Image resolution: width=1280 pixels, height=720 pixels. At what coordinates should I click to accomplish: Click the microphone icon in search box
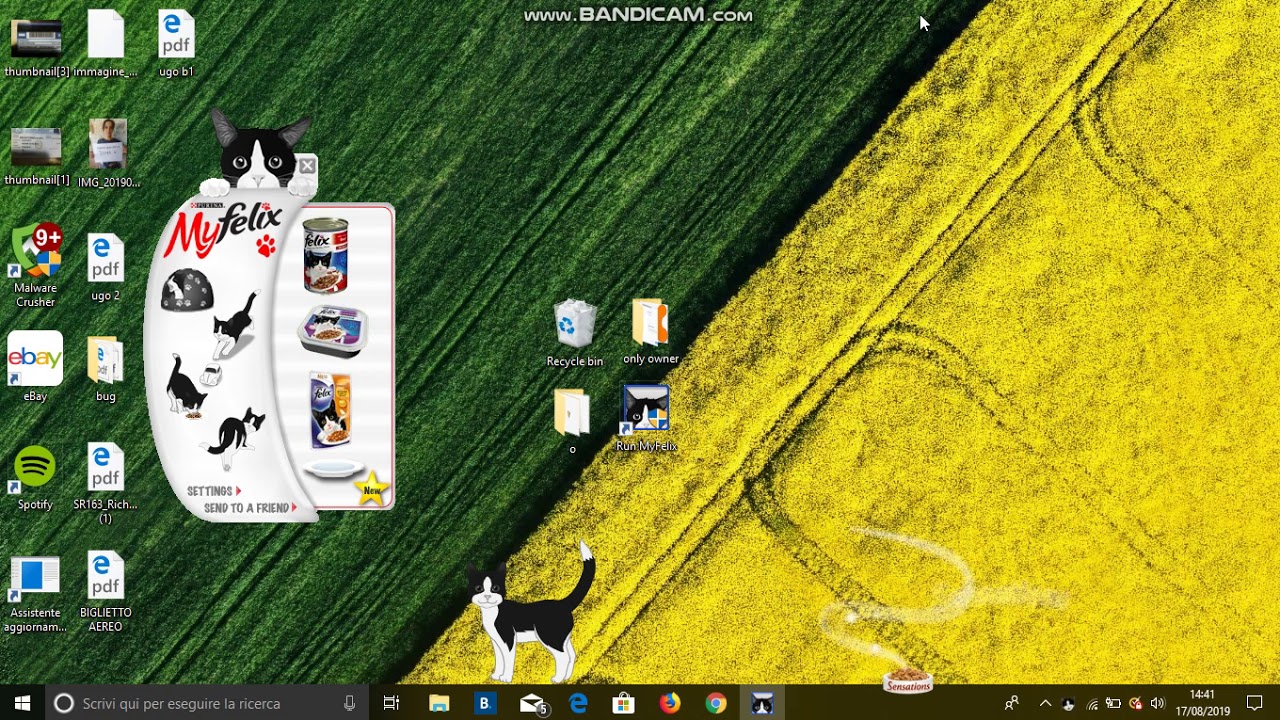(x=349, y=703)
